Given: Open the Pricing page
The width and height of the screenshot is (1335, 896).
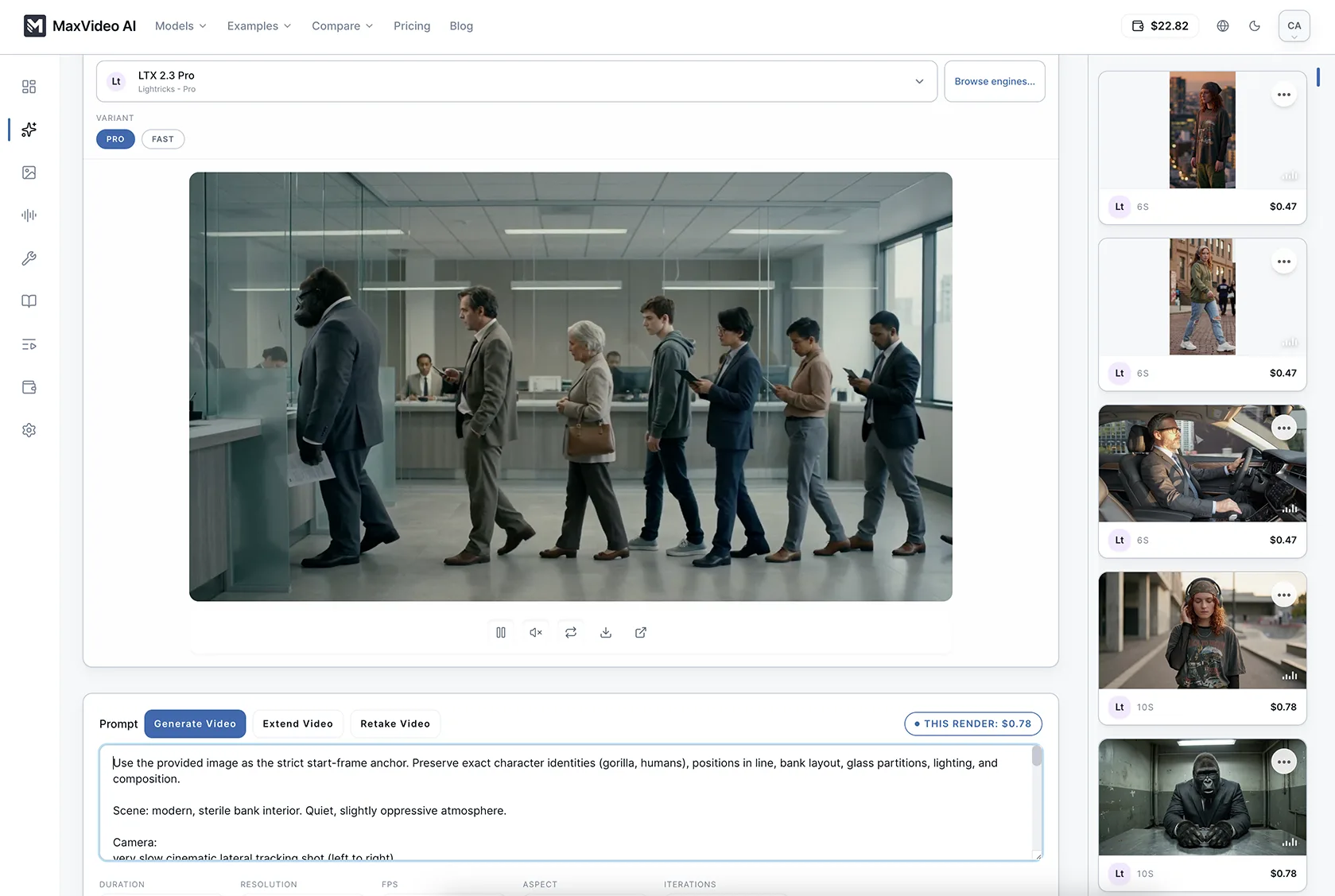Looking at the screenshot, I should [411, 25].
